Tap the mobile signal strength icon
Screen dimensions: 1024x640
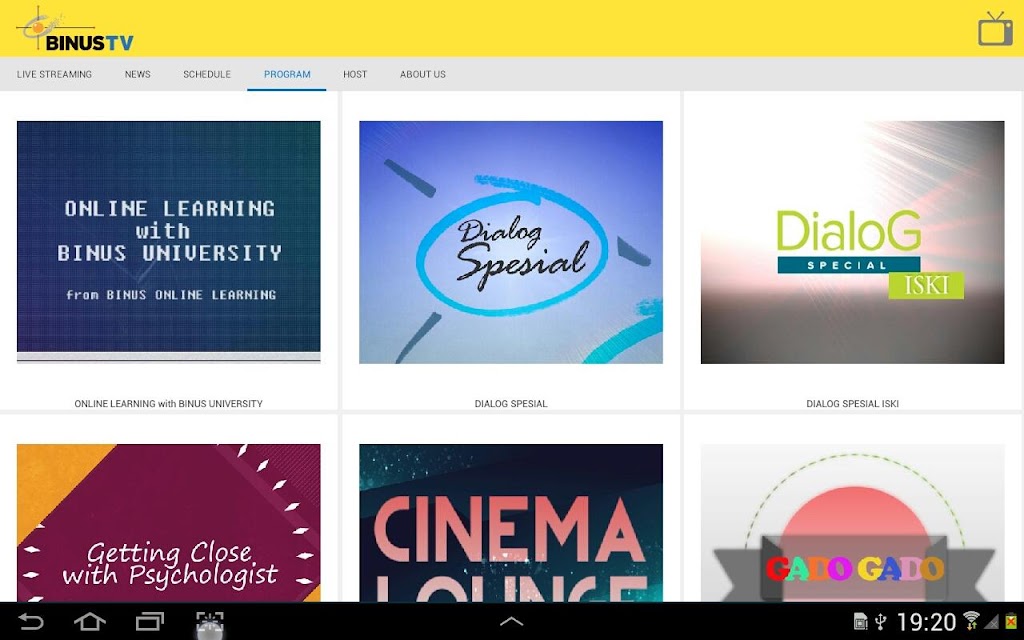point(991,621)
